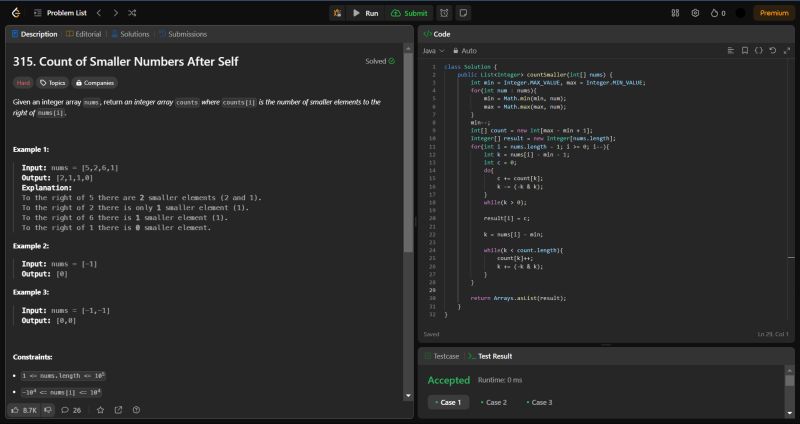Image resolution: width=800 pixels, height=424 pixels.
Task: Dislike the problem with thumbs down
Action: pyautogui.click(x=47, y=410)
